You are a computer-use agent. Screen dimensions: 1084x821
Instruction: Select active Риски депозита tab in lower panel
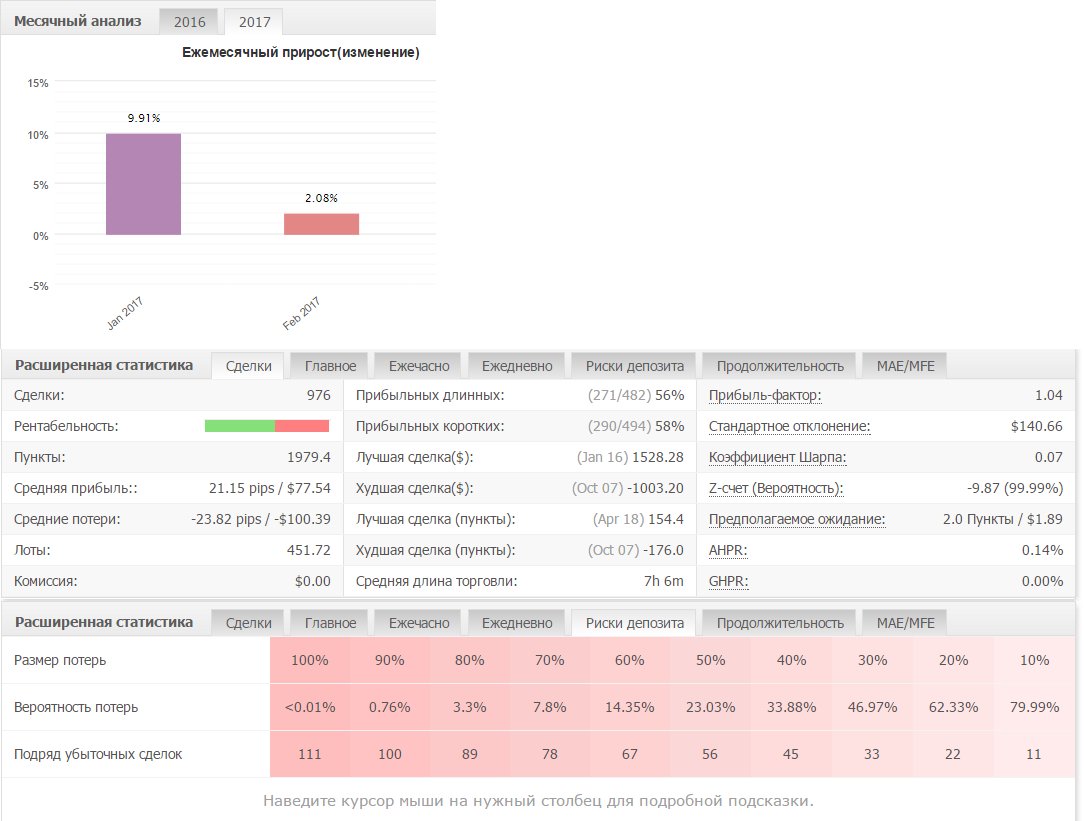pyautogui.click(x=635, y=623)
